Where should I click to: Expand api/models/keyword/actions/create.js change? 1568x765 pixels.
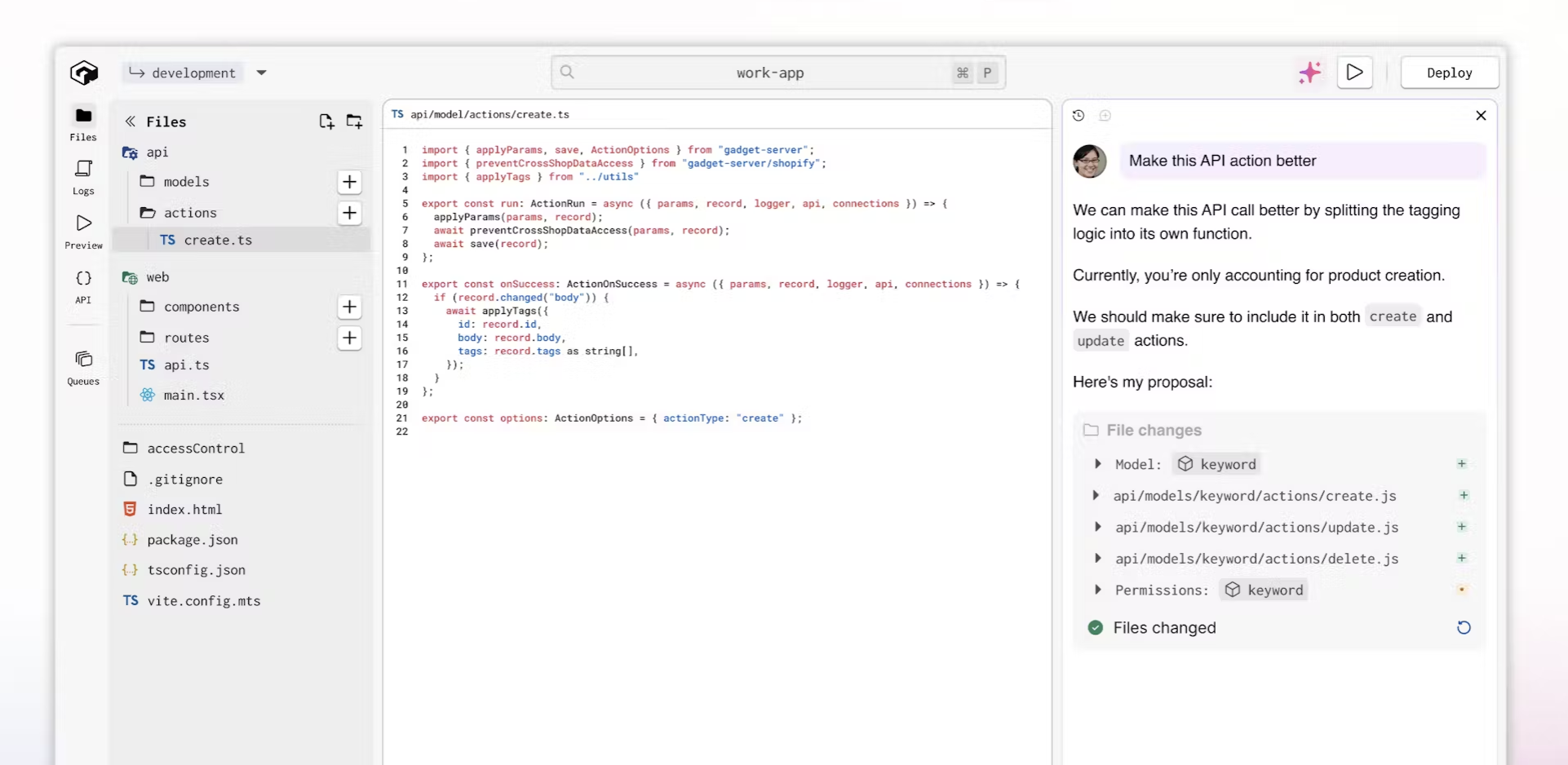click(x=1096, y=496)
